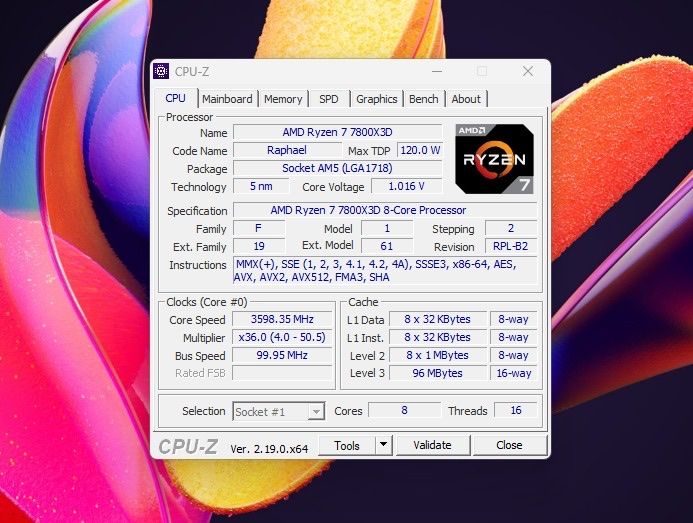Click the Level 2 value 8 x 1 MBytes
The image size is (693, 523).
(x=438, y=355)
